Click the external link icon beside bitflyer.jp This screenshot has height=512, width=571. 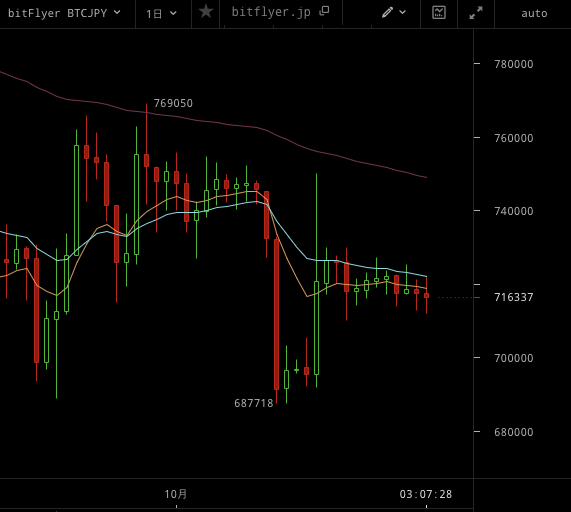pyautogui.click(x=324, y=11)
